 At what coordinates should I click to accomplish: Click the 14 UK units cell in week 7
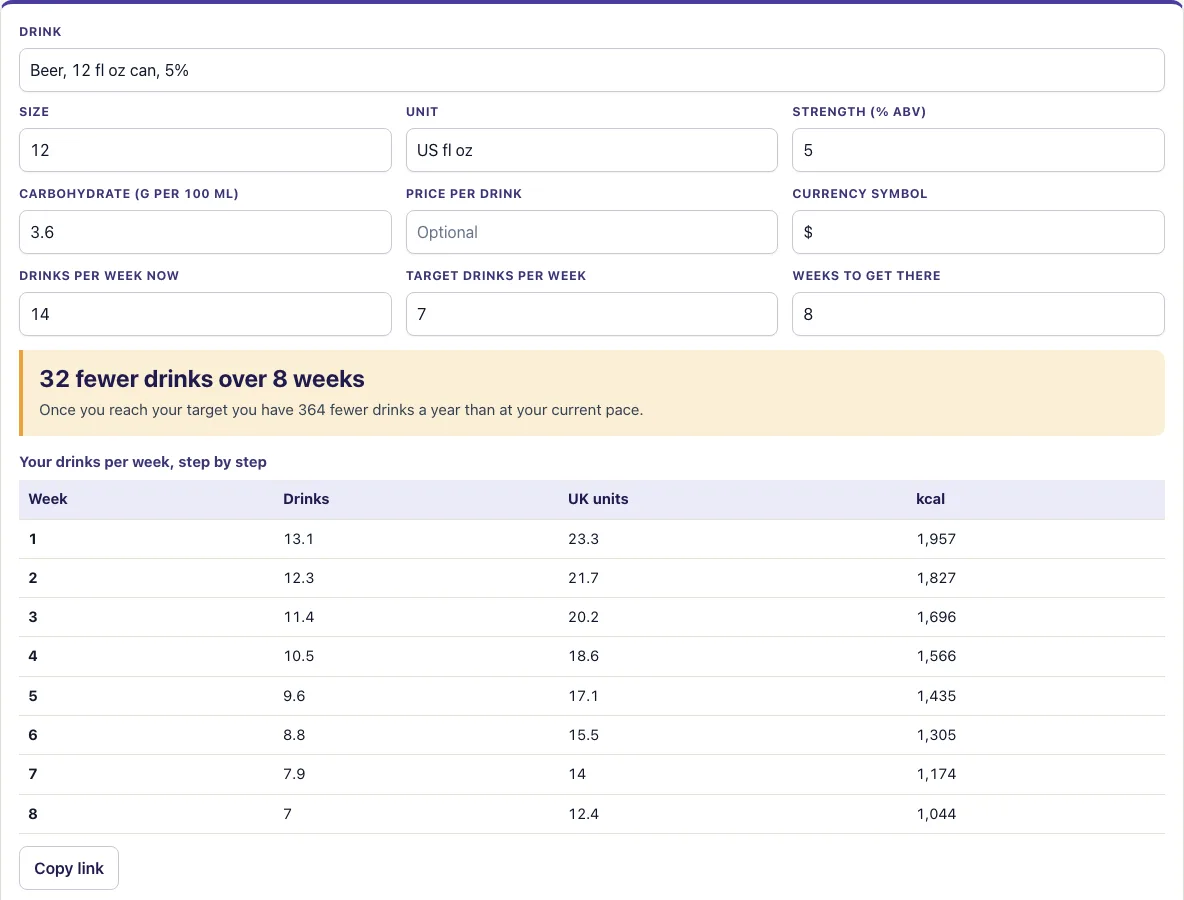click(x=577, y=774)
